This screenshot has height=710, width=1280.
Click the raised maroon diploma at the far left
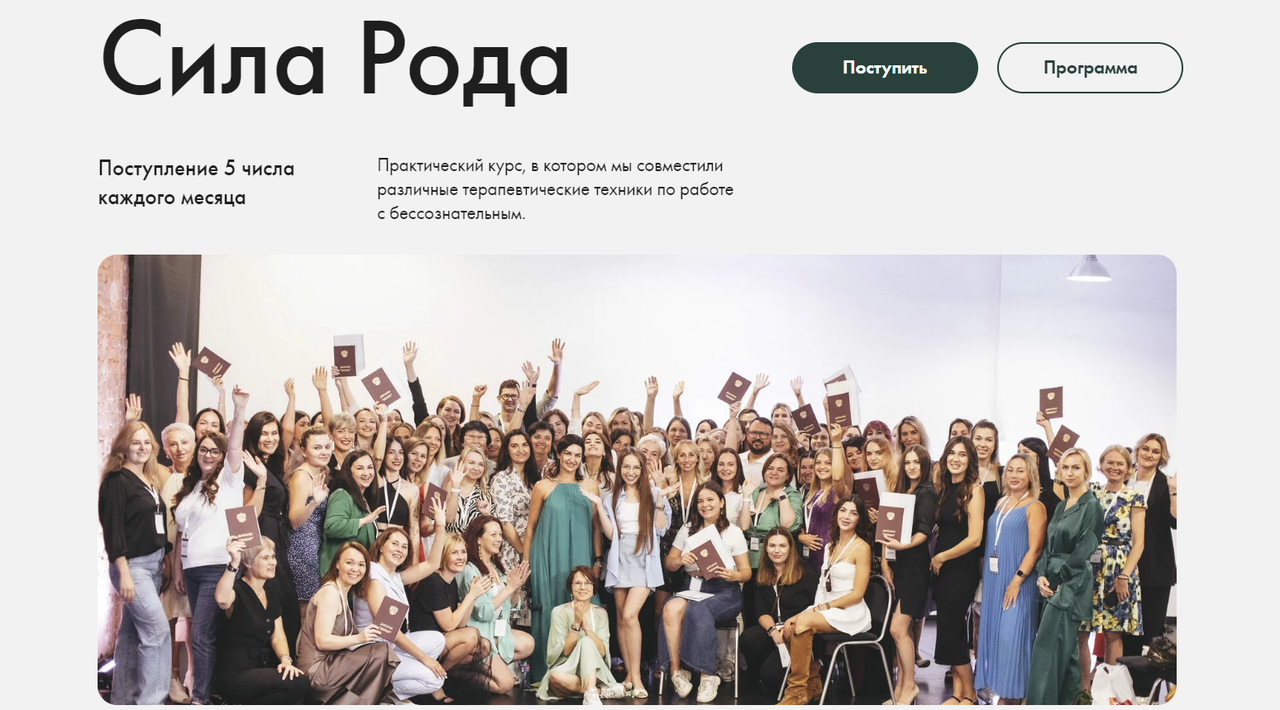point(212,362)
